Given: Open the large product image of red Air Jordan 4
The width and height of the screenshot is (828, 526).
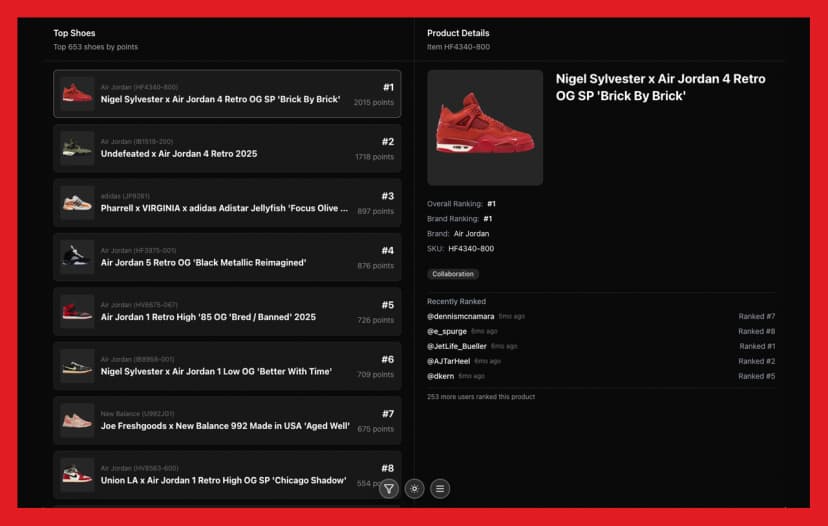Looking at the screenshot, I should click(485, 128).
